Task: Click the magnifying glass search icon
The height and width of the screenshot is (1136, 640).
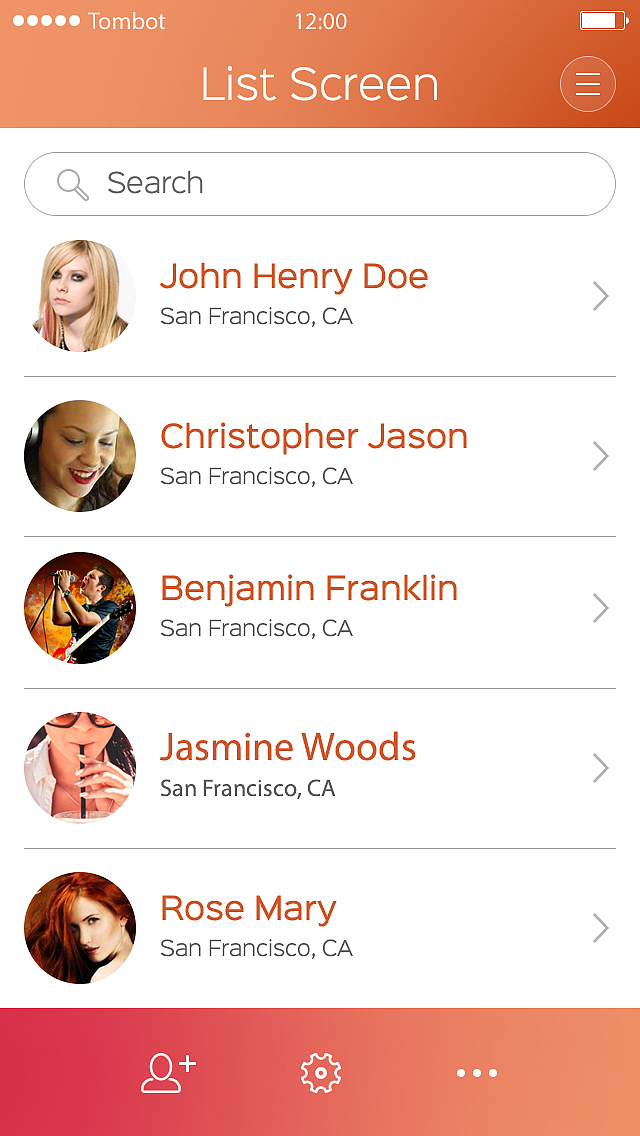Action: [73, 184]
